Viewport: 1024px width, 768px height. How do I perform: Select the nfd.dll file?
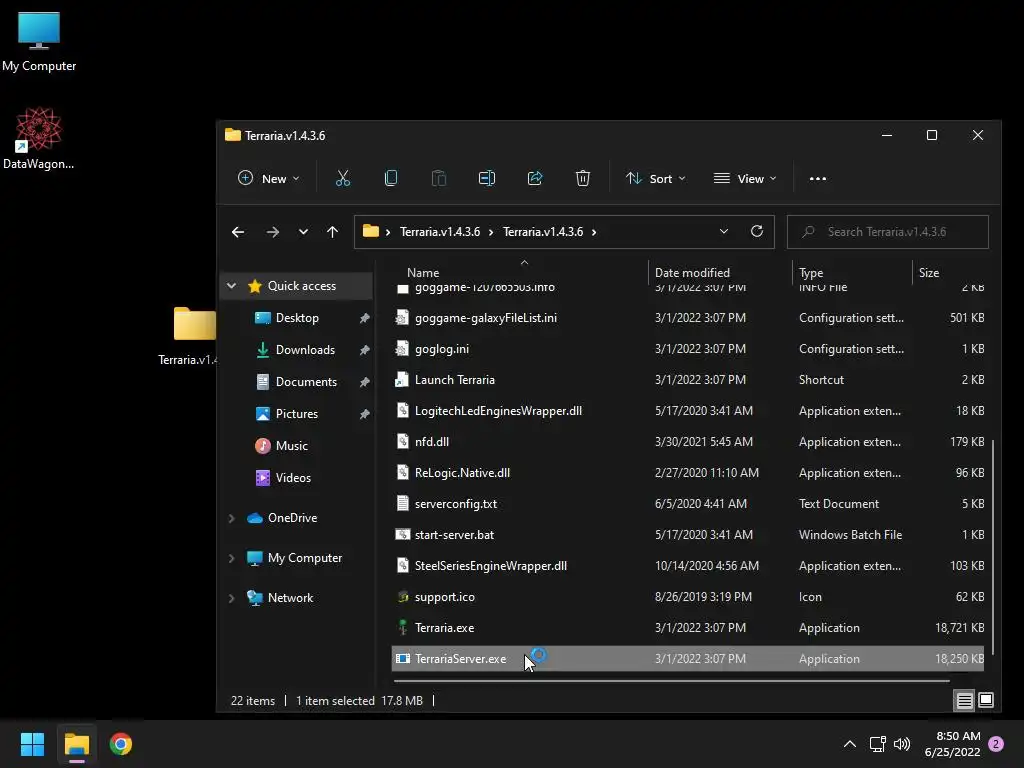coord(688,441)
